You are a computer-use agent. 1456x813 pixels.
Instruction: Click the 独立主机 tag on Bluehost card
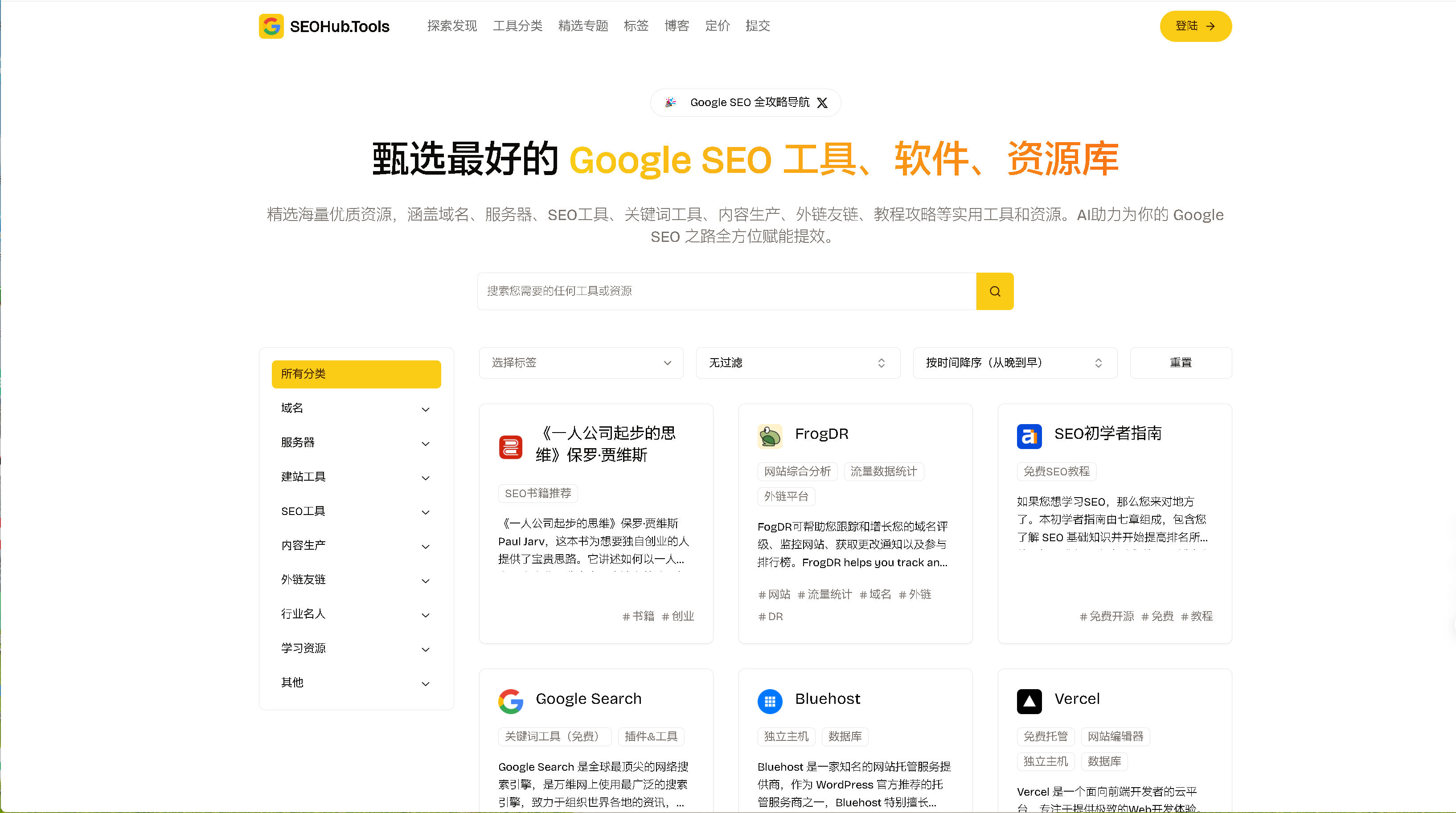[x=786, y=736]
